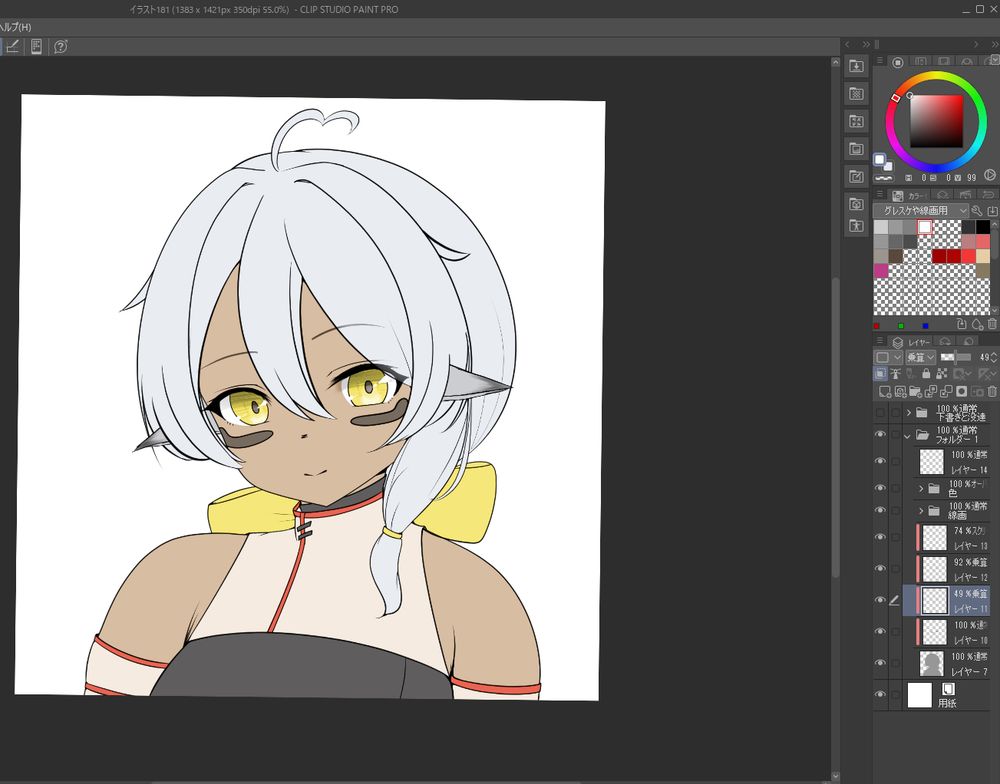Open the layer panel hamburger menu
The image size is (1000, 784).
point(879,341)
